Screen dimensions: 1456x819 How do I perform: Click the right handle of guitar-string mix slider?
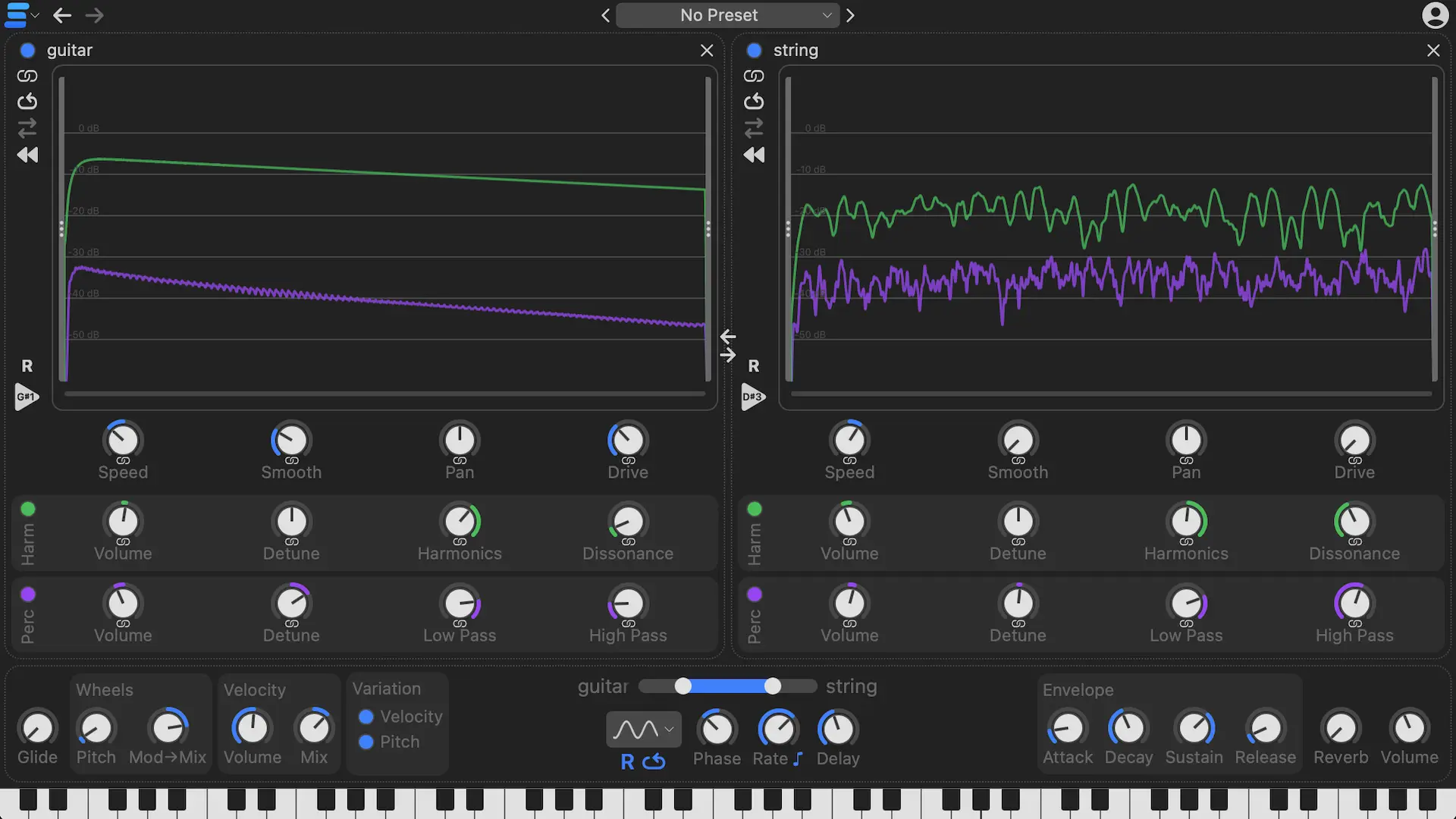[773, 686]
